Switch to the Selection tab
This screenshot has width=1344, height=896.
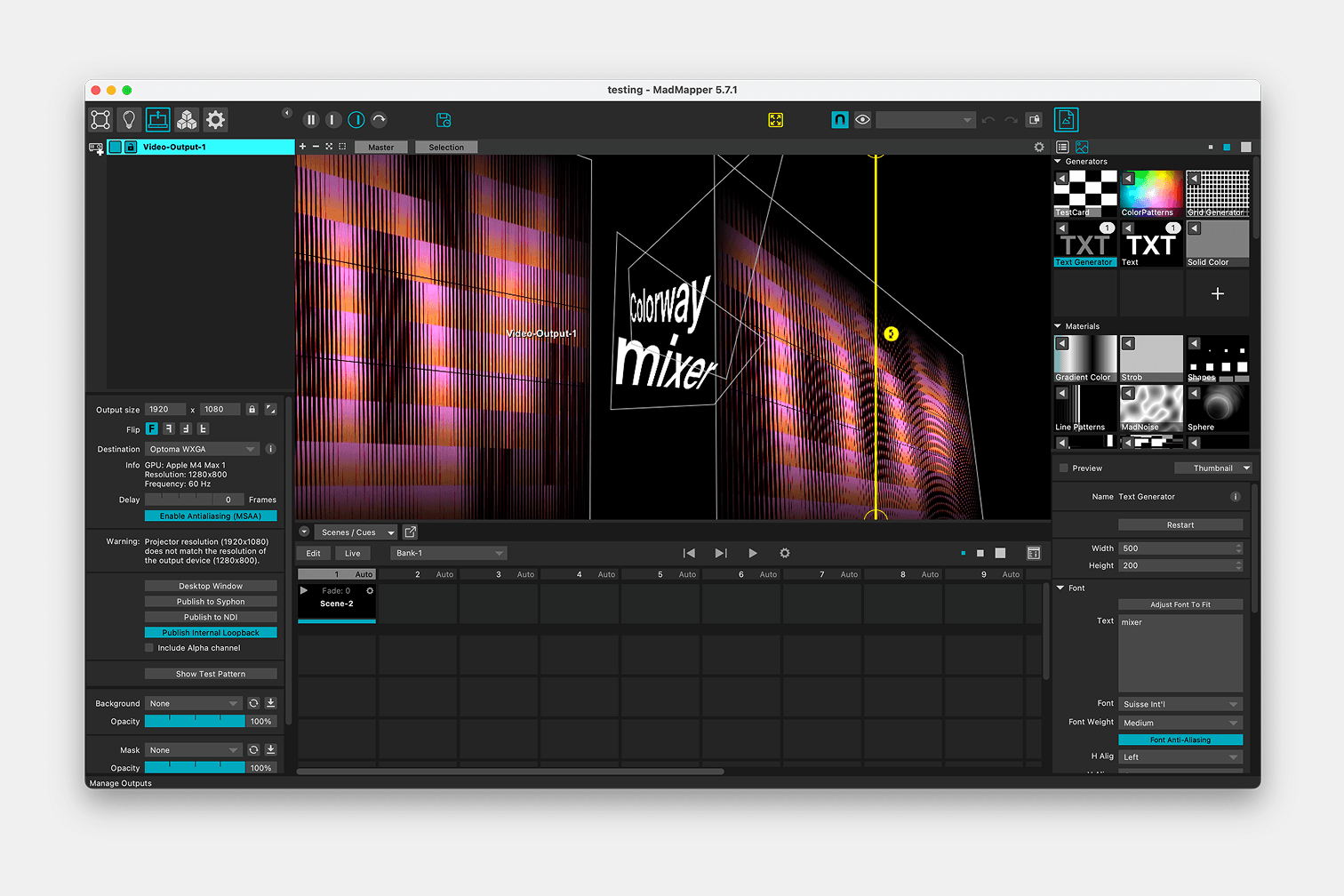pyautogui.click(x=446, y=148)
